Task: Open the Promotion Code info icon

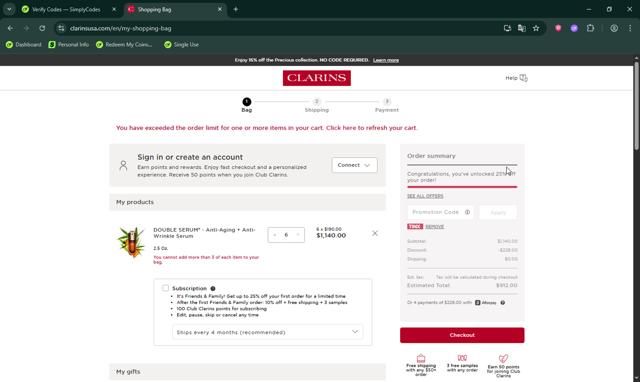Action: (x=467, y=212)
